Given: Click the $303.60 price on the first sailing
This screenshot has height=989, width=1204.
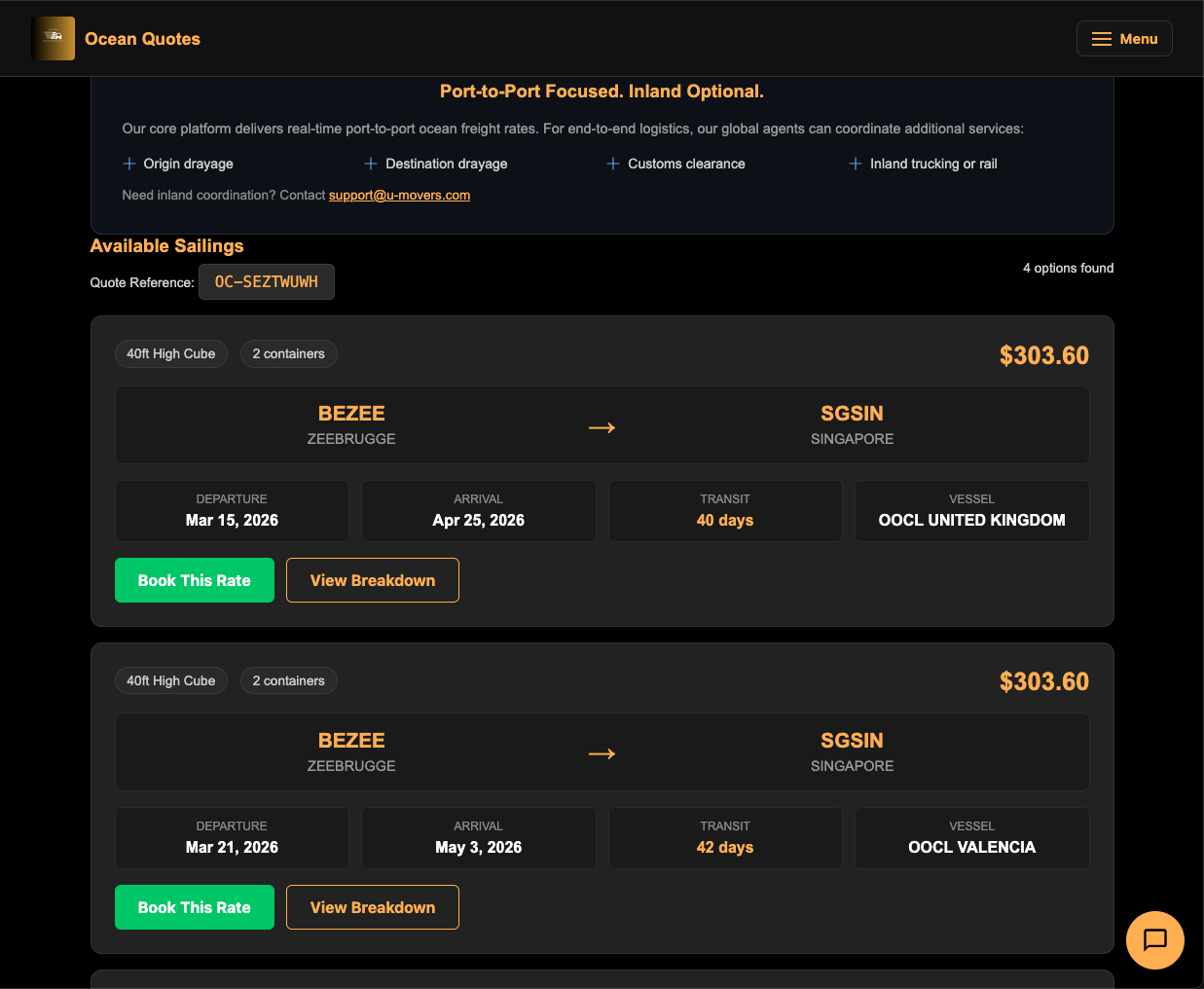Looking at the screenshot, I should tap(1043, 355).
